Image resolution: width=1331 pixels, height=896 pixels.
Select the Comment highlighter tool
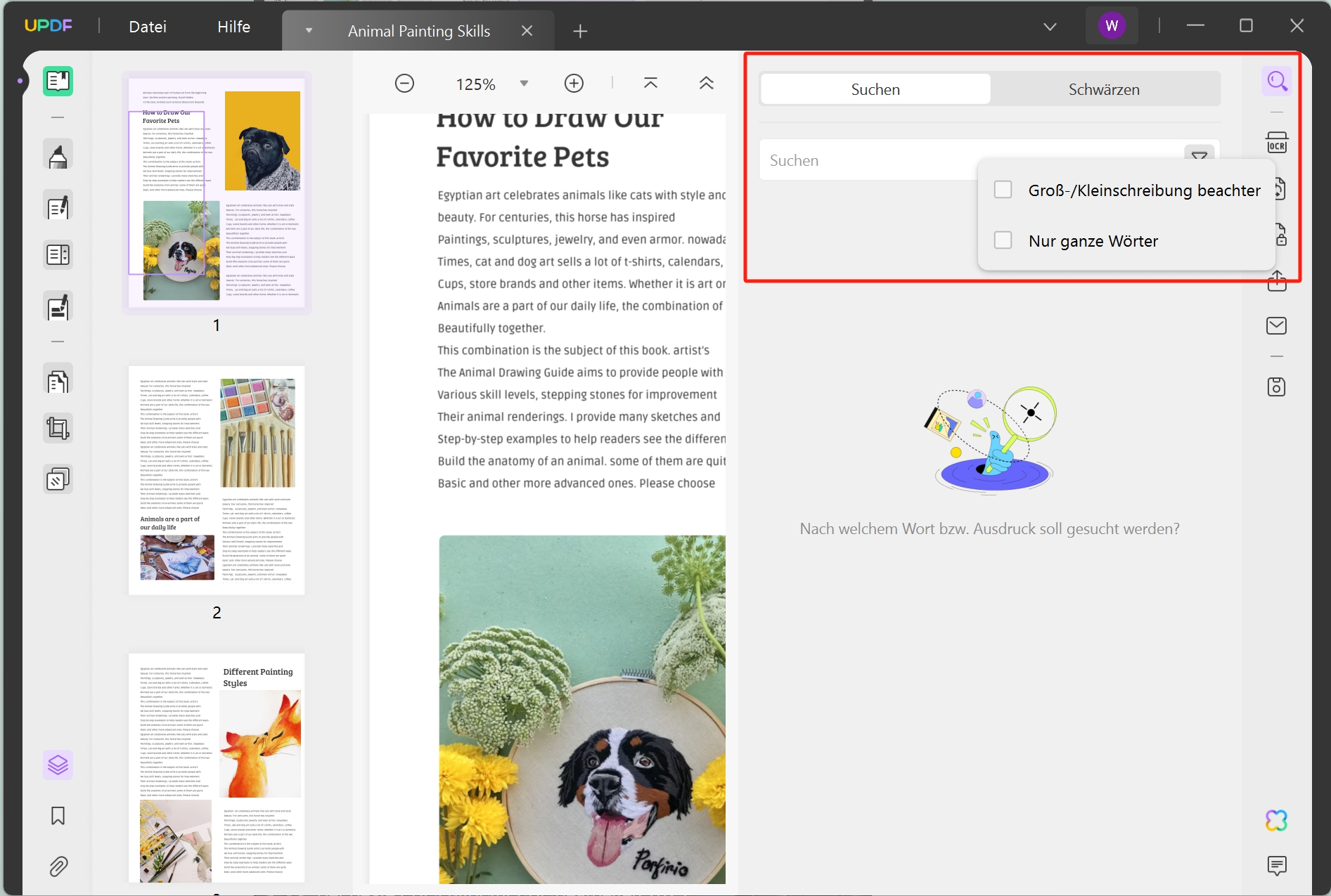pyautogui.click(x=58, y=155)
